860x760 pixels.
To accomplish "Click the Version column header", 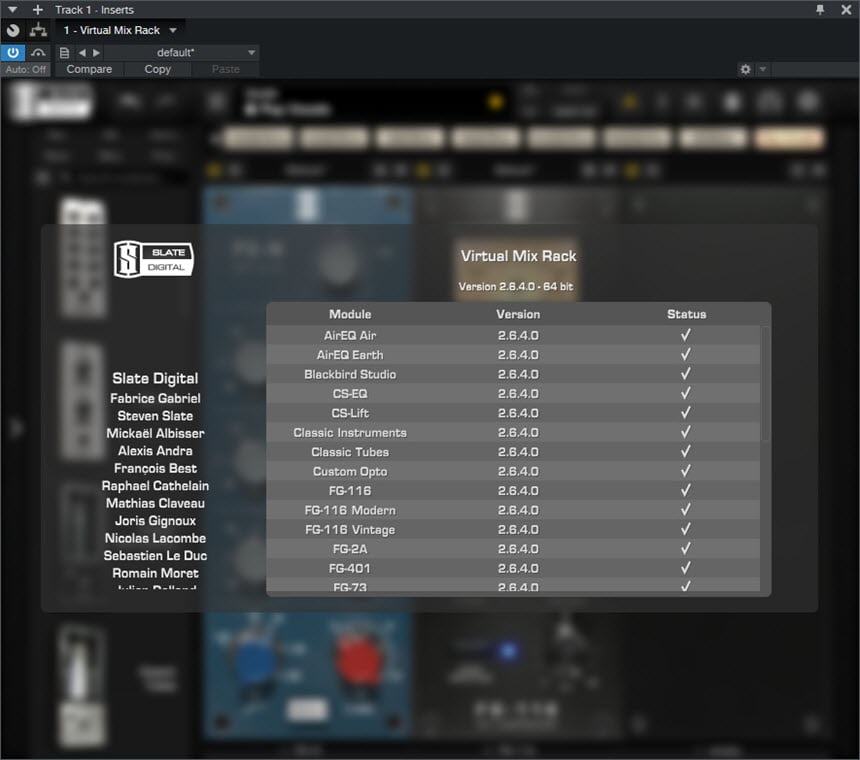I will (518, 314).
